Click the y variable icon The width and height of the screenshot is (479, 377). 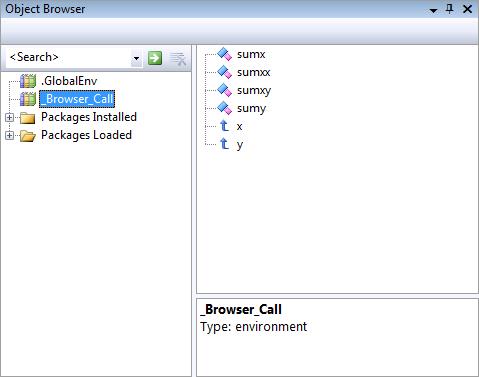pos(224,144)
